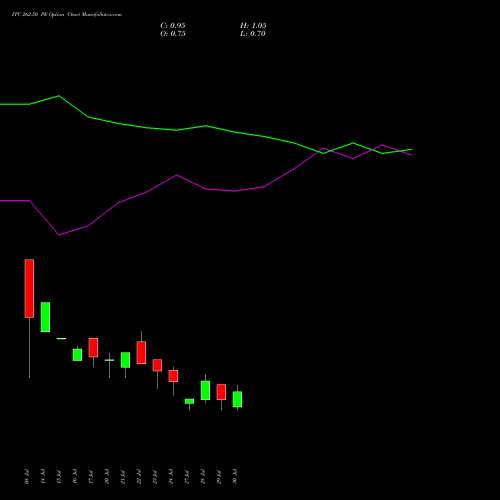Click the high value H: 1.05
500x500 pixels.
coord(253,25)
